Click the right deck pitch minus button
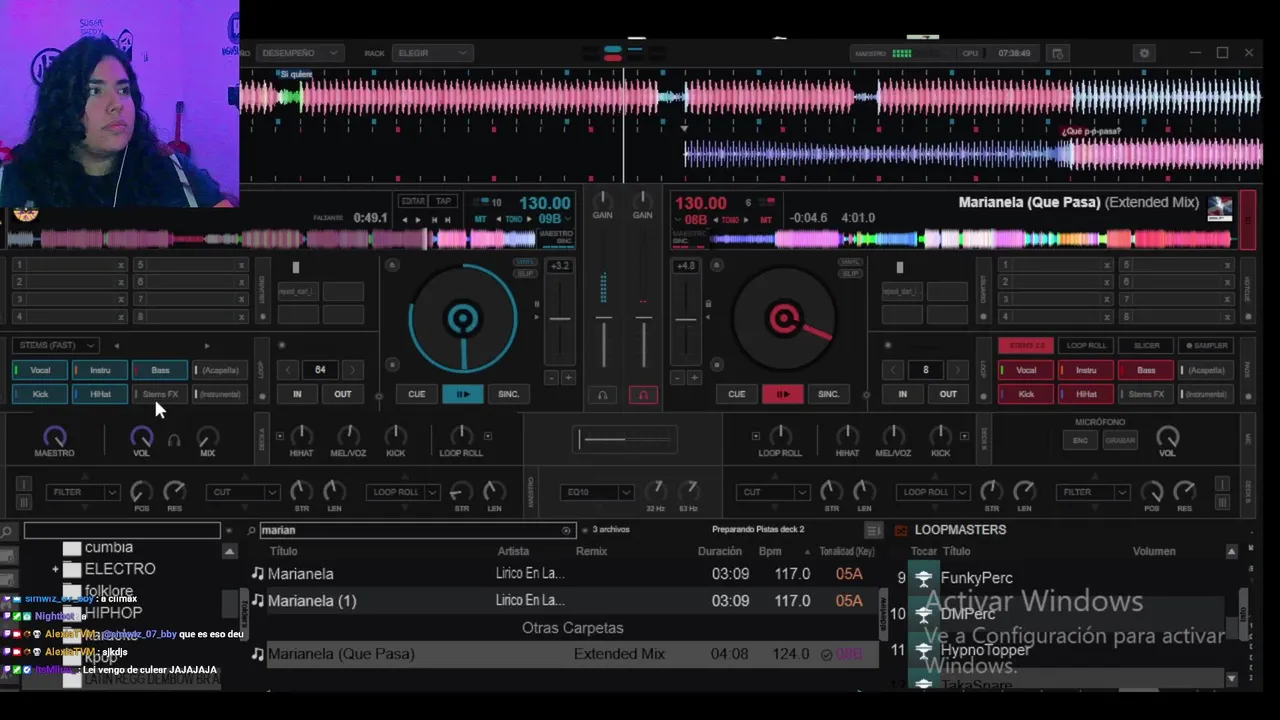The height and width of the screenshot is (720, 1280). [x=677, y=378]
